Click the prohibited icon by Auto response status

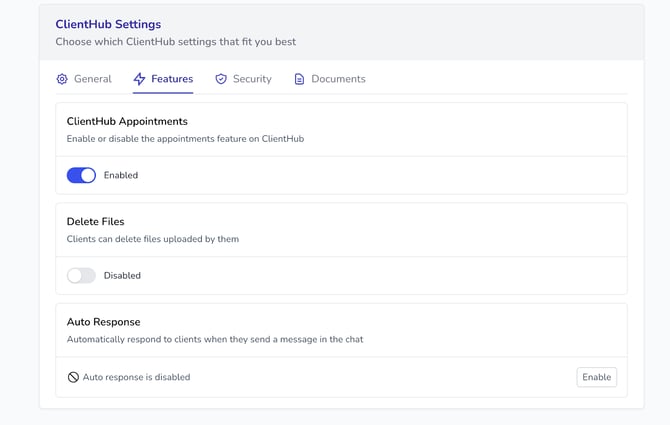(x=73, y=377)
